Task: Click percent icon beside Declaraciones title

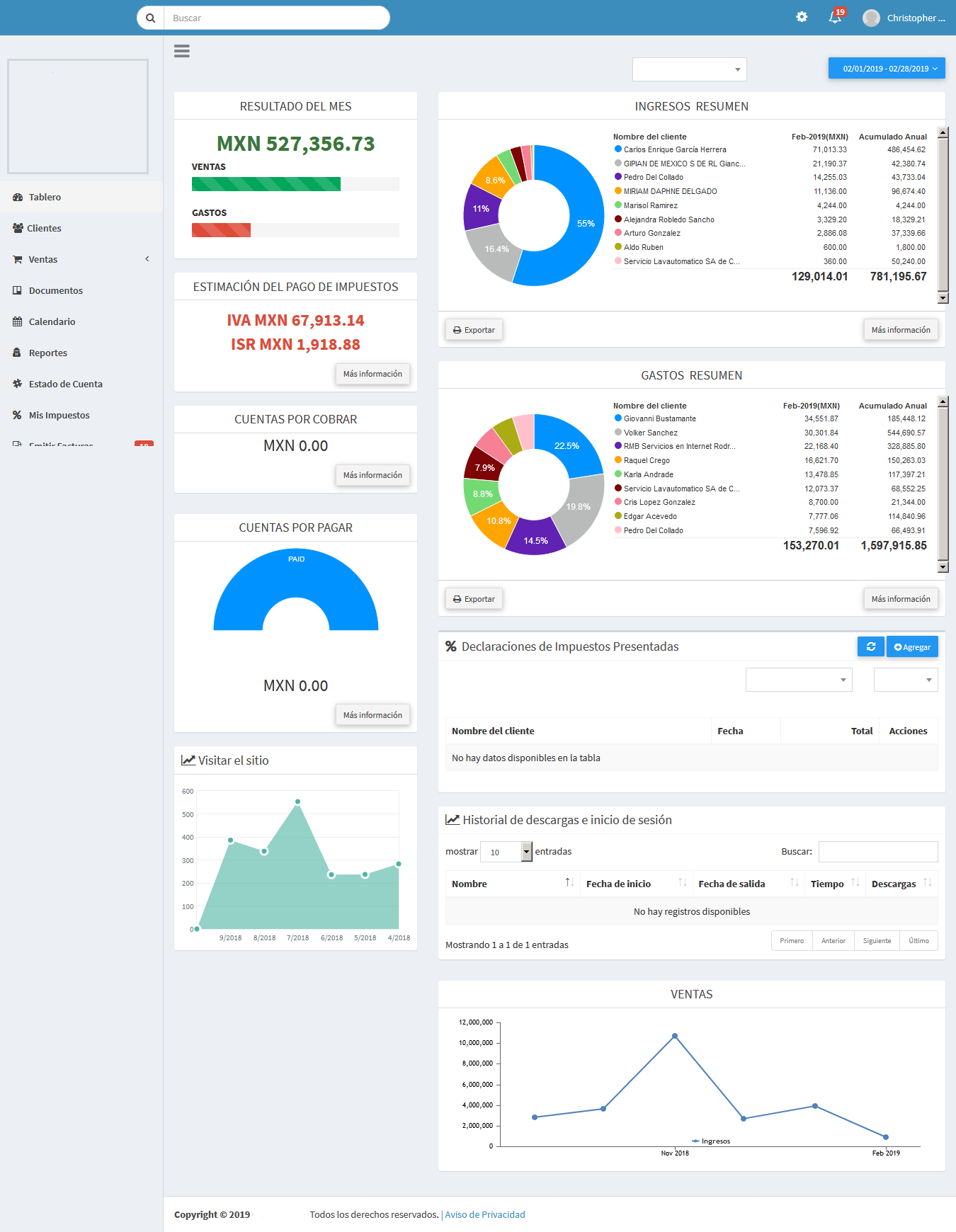Action: 451,646
